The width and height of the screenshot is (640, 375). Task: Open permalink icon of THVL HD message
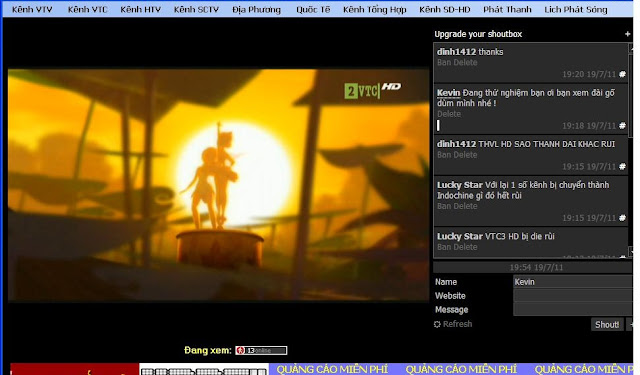(622, 166)
